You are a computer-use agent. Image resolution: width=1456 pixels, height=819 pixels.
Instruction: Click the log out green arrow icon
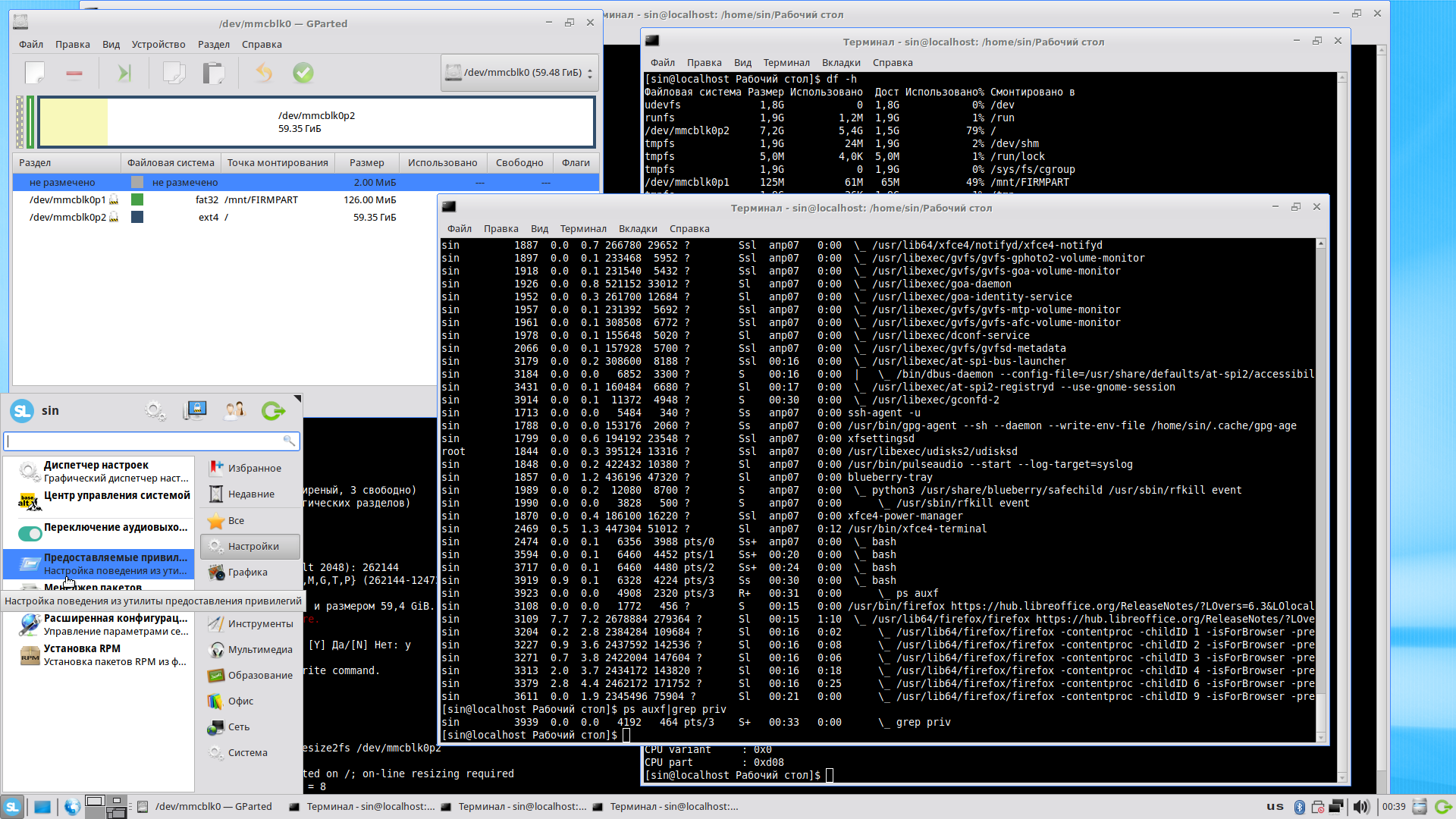[x=273, y=411]
